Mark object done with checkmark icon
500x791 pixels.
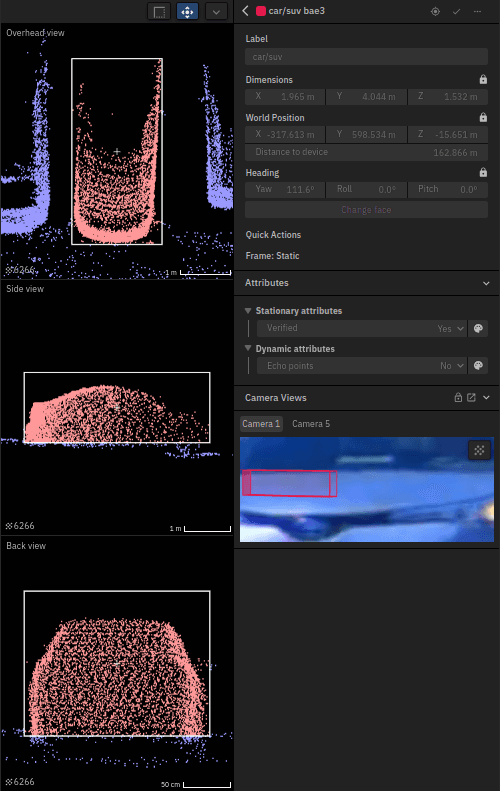click(457, 11)
